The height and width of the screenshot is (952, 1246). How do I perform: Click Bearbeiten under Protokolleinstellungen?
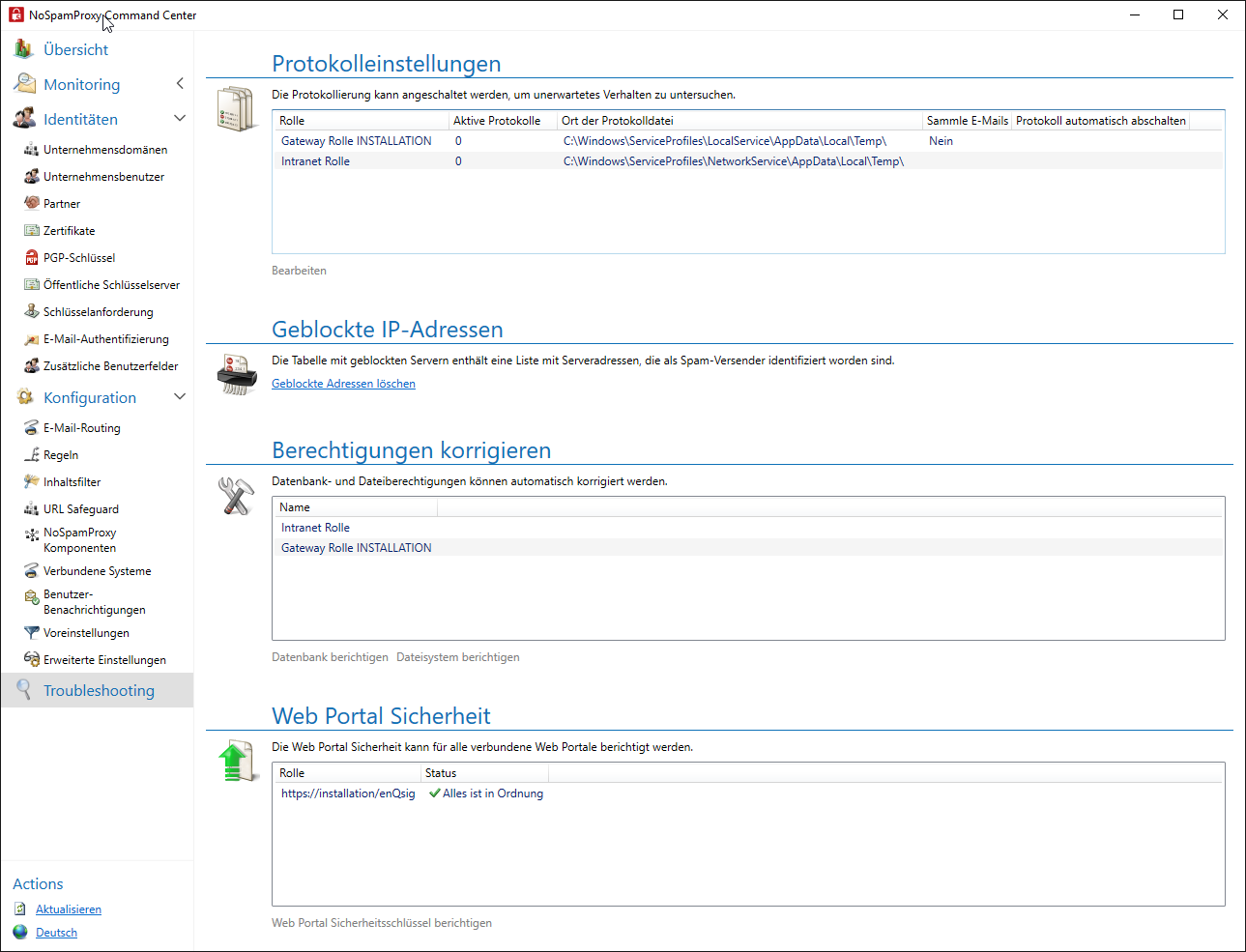tap(299, 271)
